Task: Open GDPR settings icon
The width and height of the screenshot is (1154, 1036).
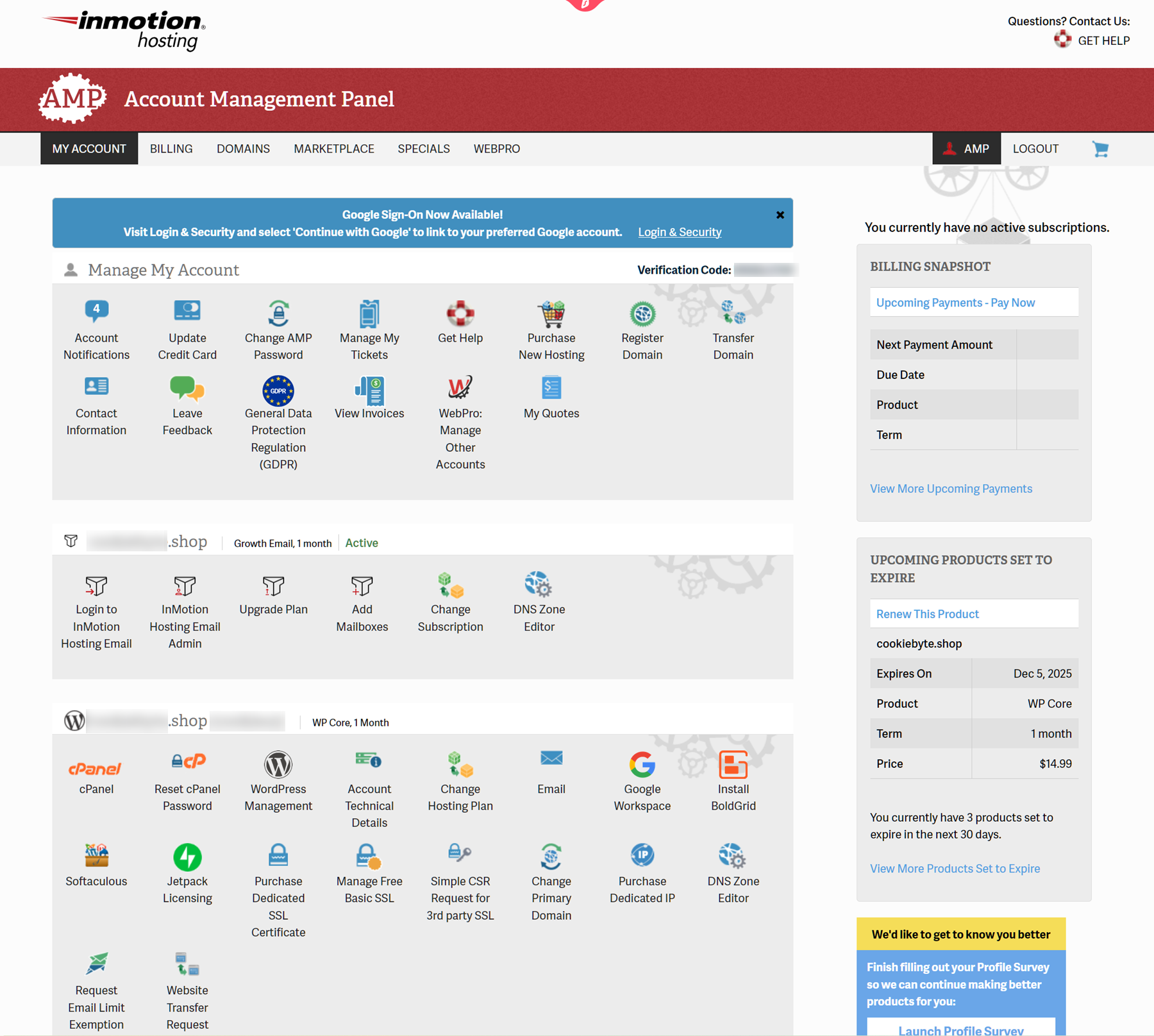Action: click(278, 390)
